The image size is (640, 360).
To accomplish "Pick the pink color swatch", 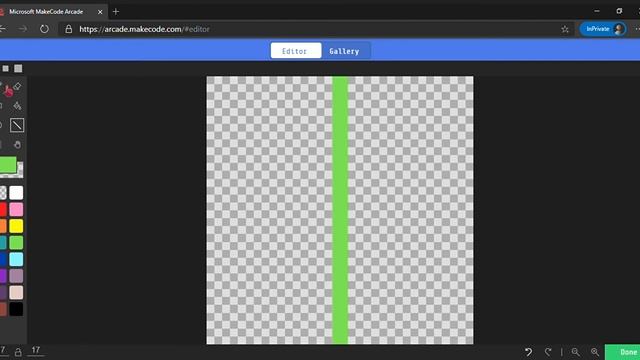I will coord(16,209).
